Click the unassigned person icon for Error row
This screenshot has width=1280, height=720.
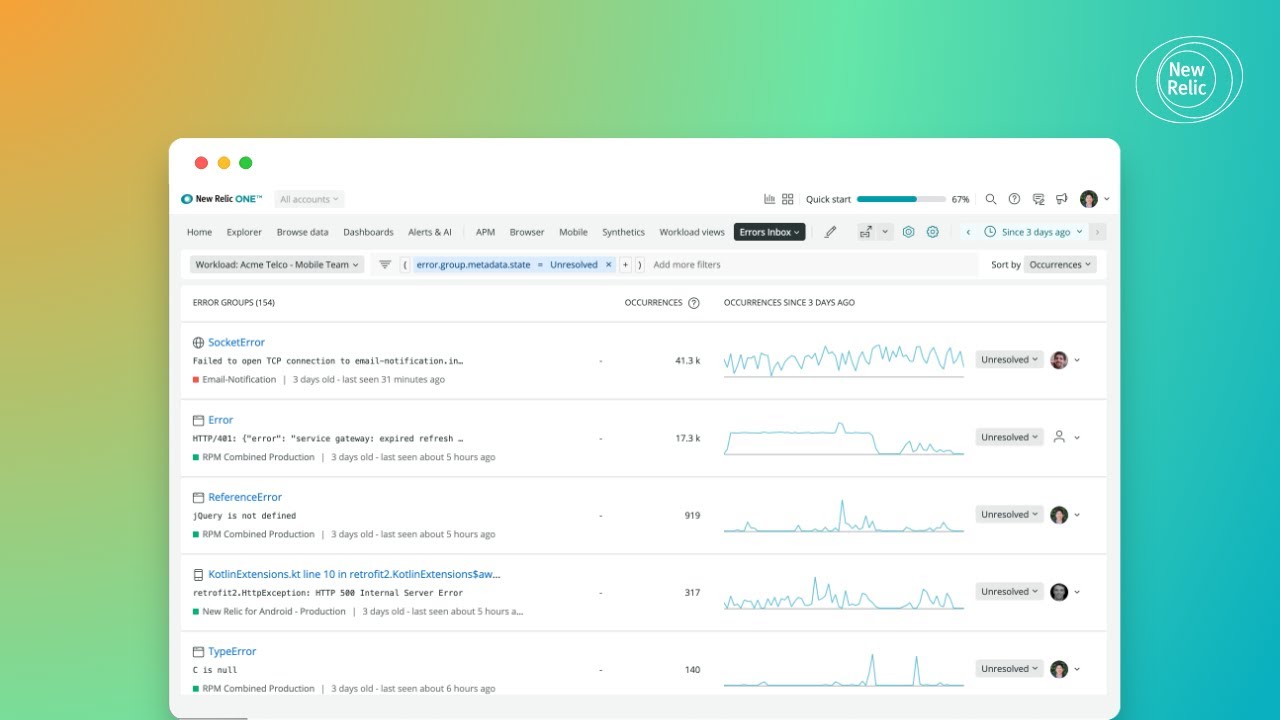pos(1059,437)
